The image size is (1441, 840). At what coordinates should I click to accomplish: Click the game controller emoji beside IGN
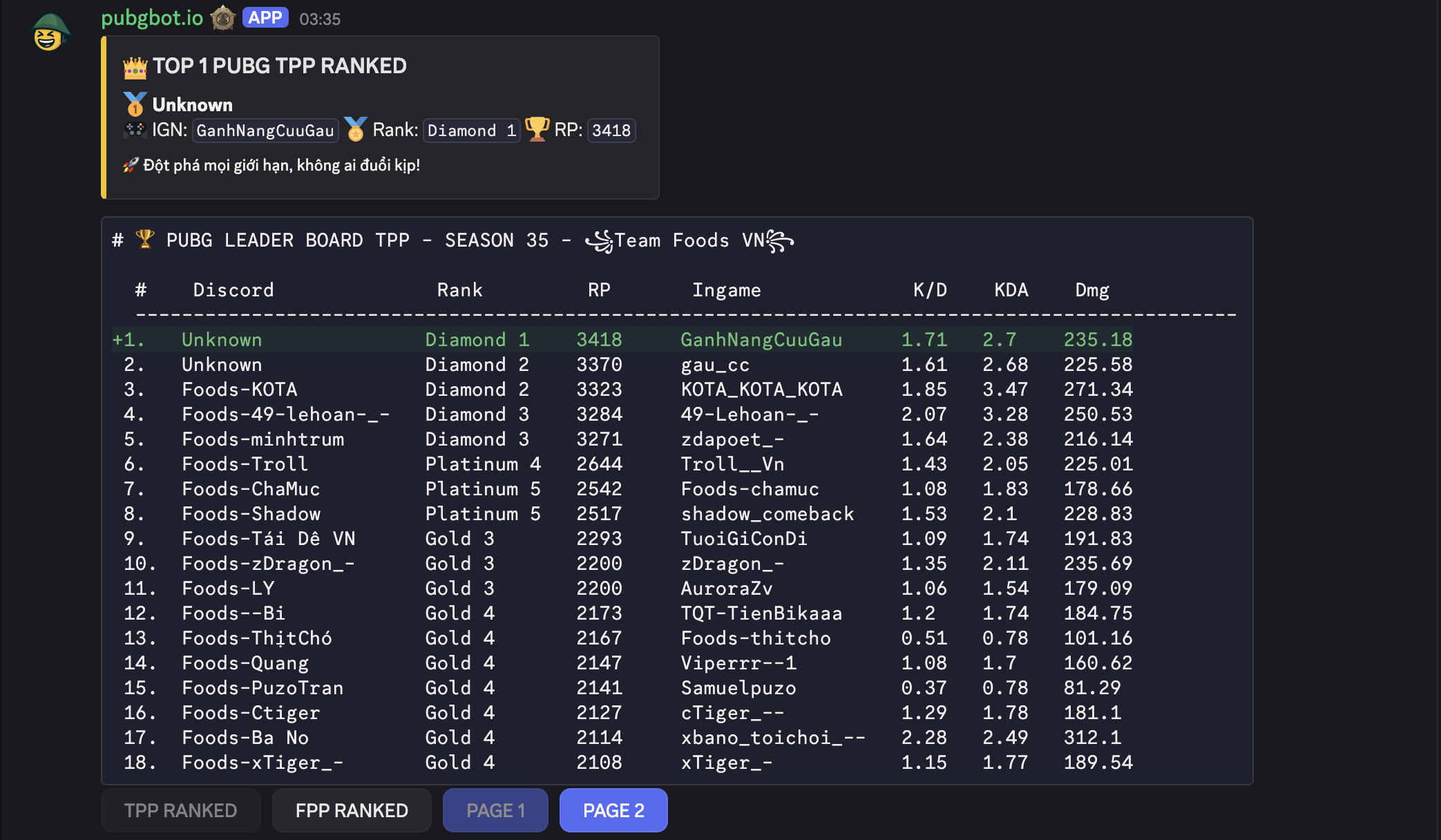pyautogui.click(x=135, y=130)
